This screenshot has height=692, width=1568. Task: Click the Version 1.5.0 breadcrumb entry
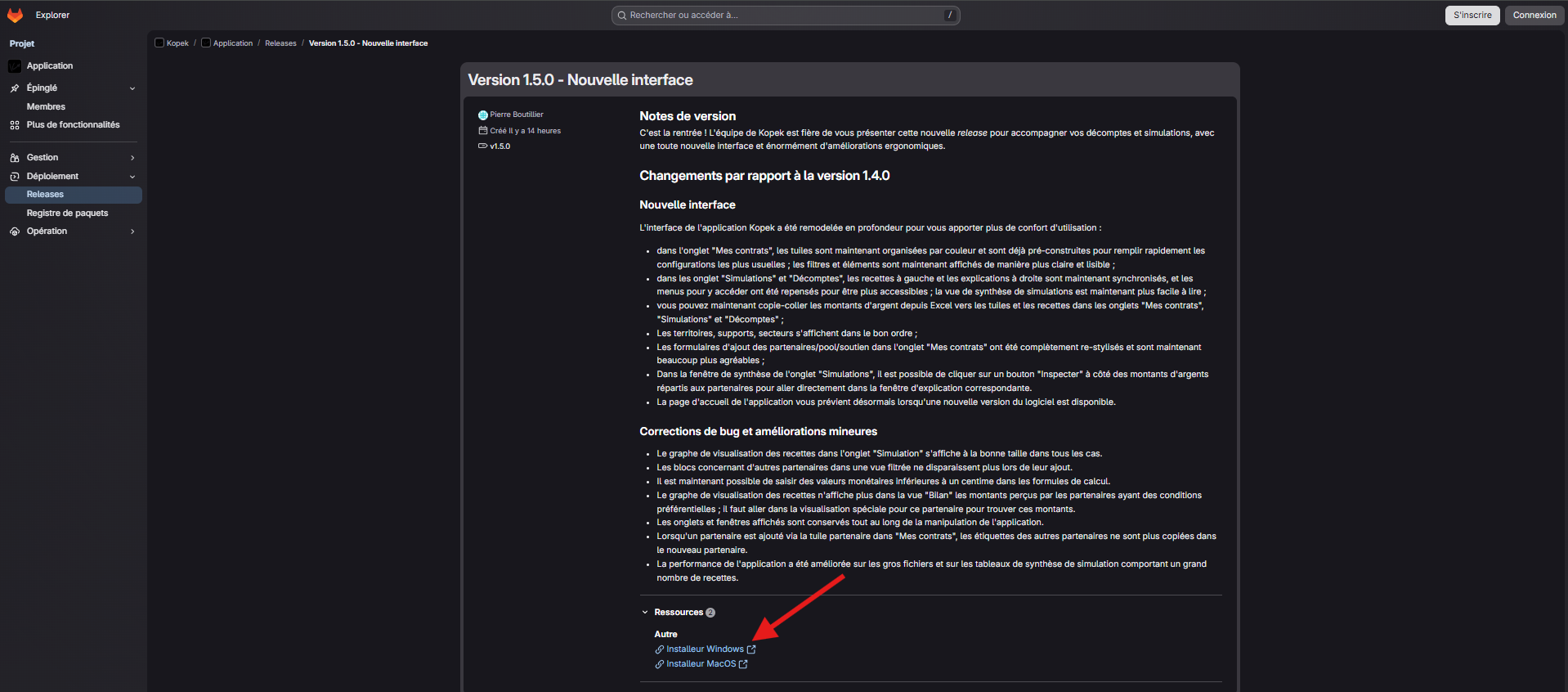368,43
